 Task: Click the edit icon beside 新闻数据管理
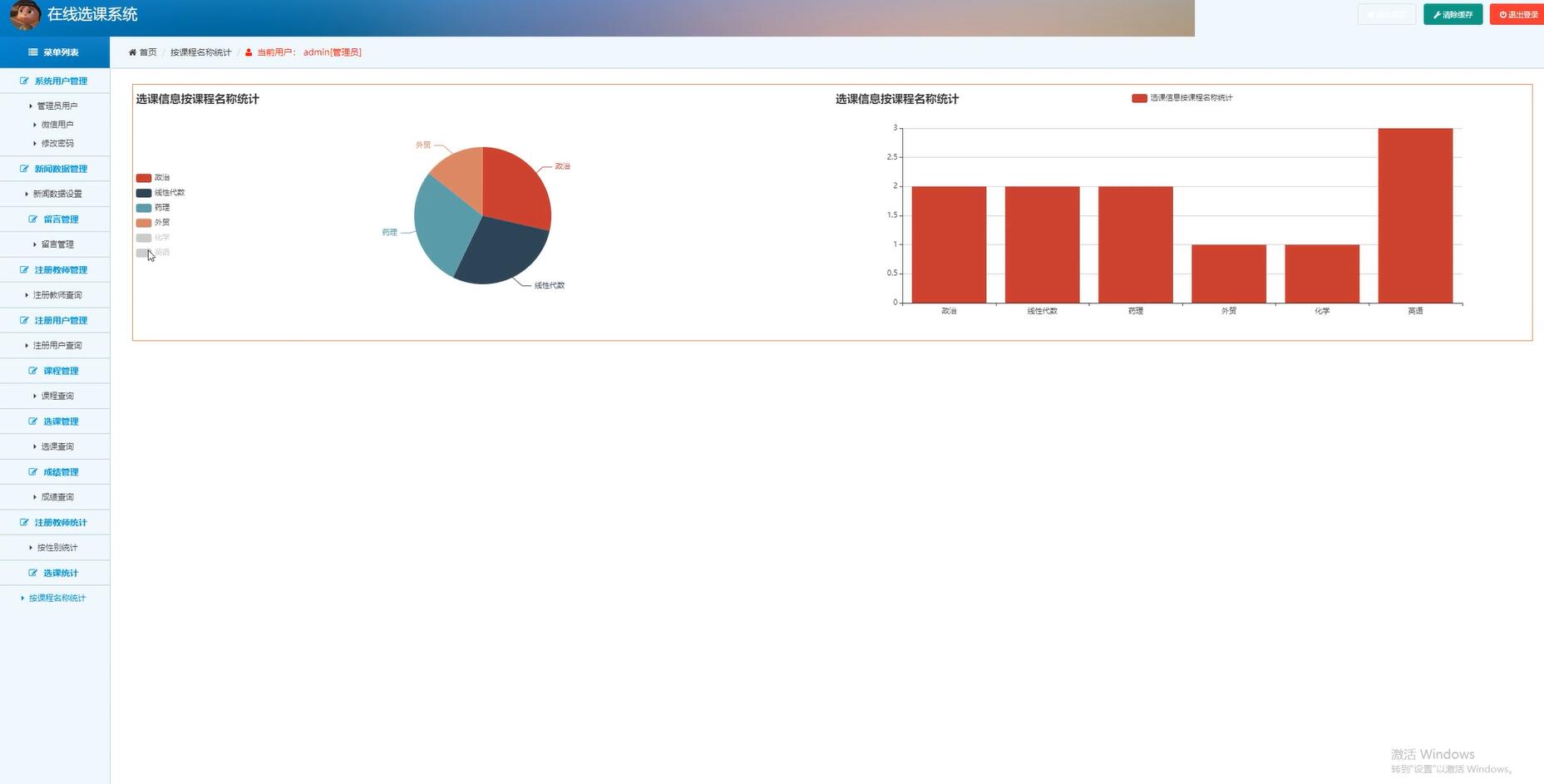[24, 169]
